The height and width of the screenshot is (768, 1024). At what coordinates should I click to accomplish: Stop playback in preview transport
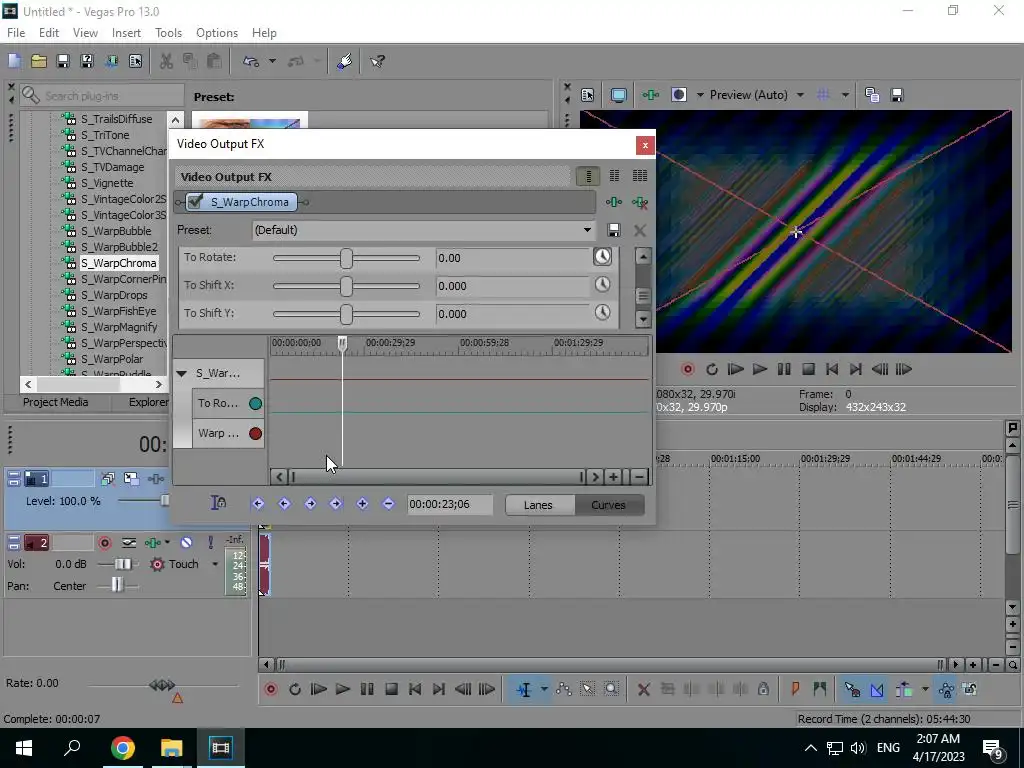click(x=808, y=369)
